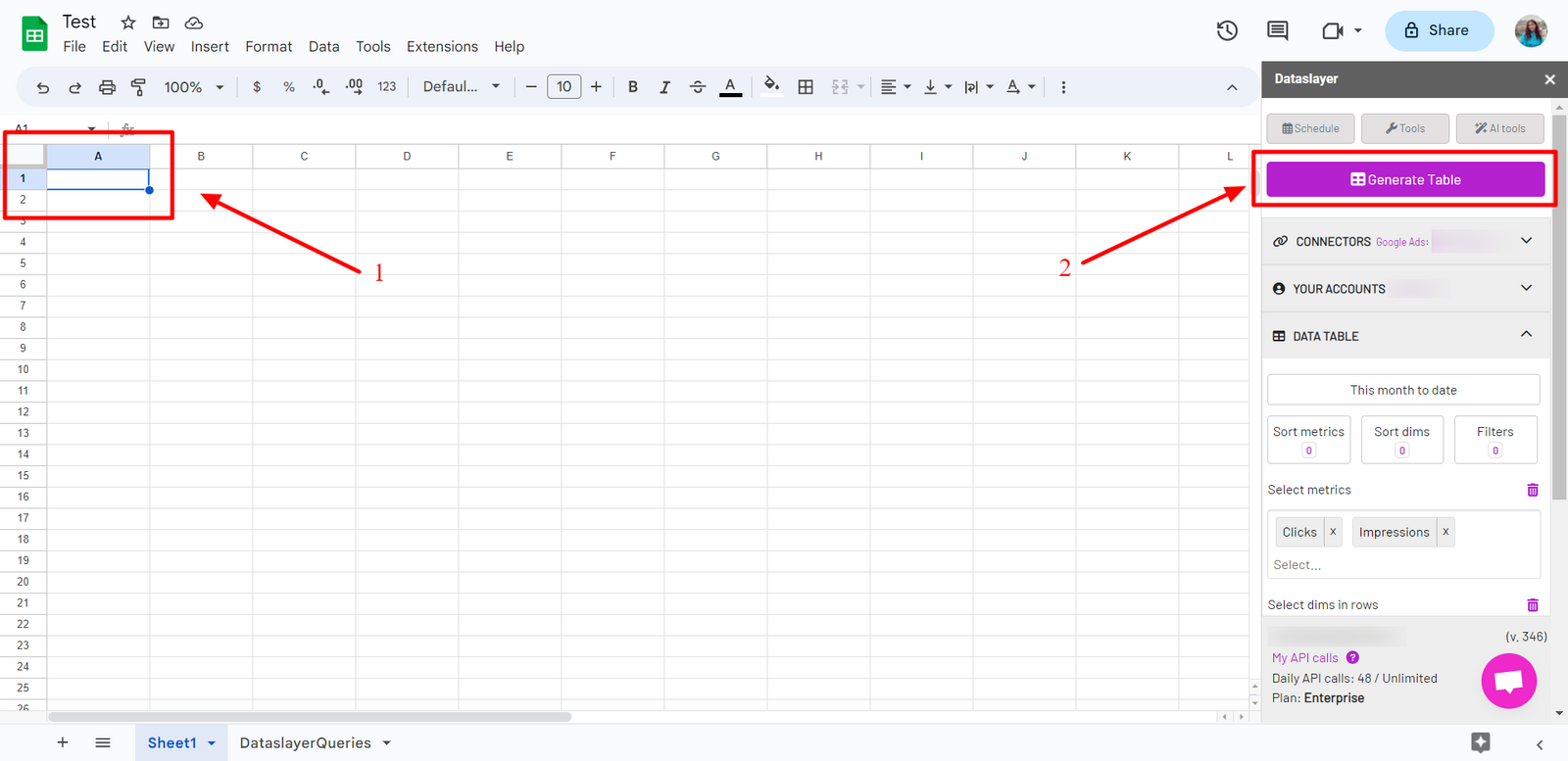Open the Insert menu

(x=210, y=46)
